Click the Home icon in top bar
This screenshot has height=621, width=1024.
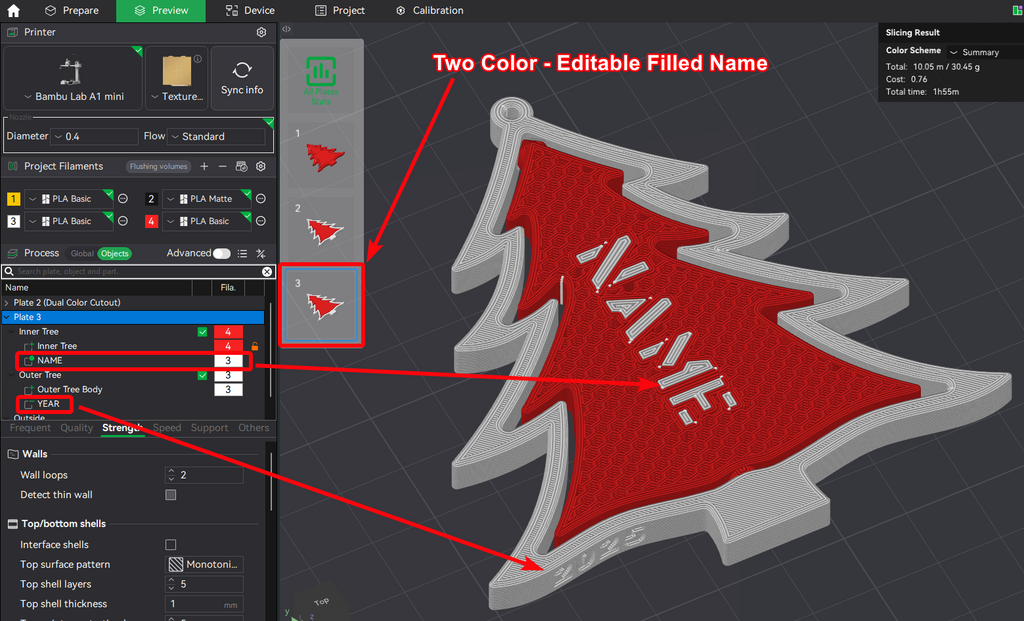click(13, 10)
